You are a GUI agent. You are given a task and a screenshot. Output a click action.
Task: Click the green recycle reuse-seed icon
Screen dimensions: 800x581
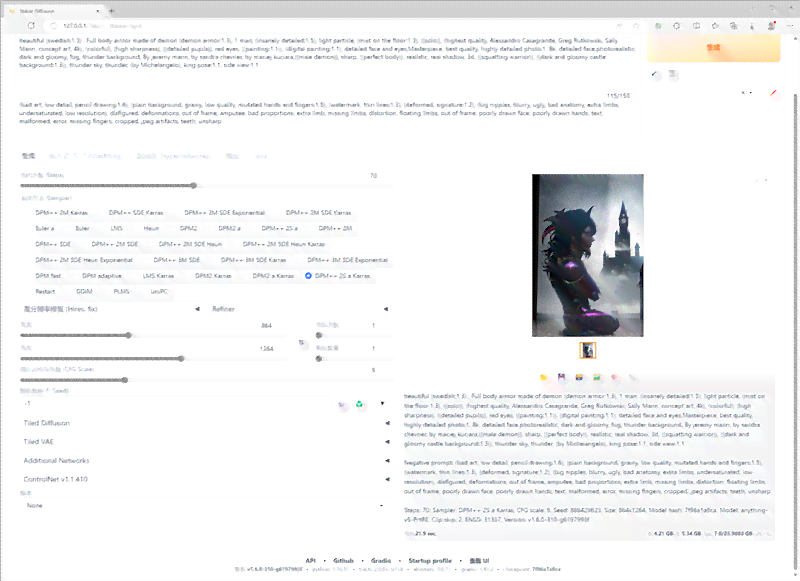point(360,405)
